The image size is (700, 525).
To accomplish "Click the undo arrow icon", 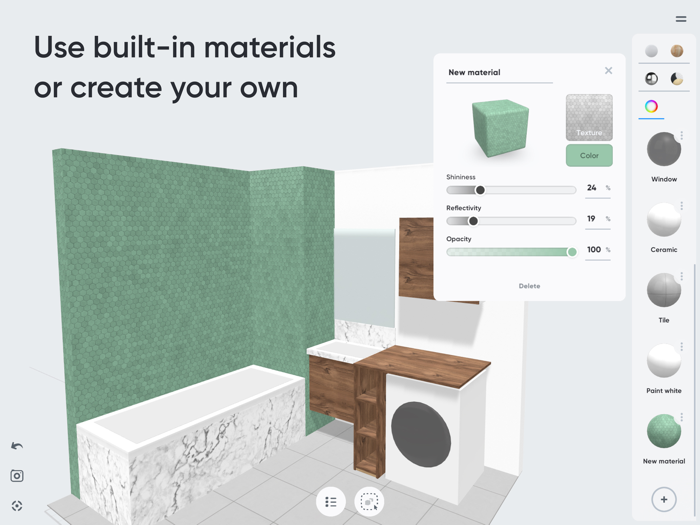I will (x=17, y=446).
